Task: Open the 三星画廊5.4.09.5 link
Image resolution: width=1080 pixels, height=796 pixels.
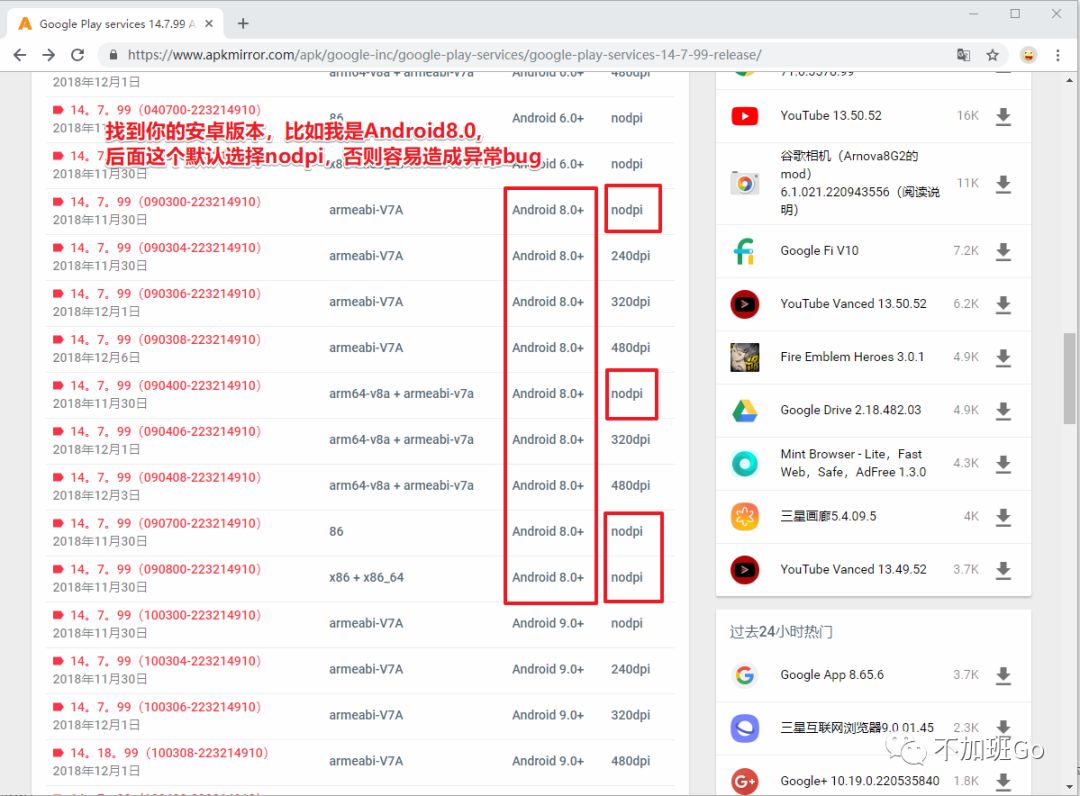Action: coord(828,516)
